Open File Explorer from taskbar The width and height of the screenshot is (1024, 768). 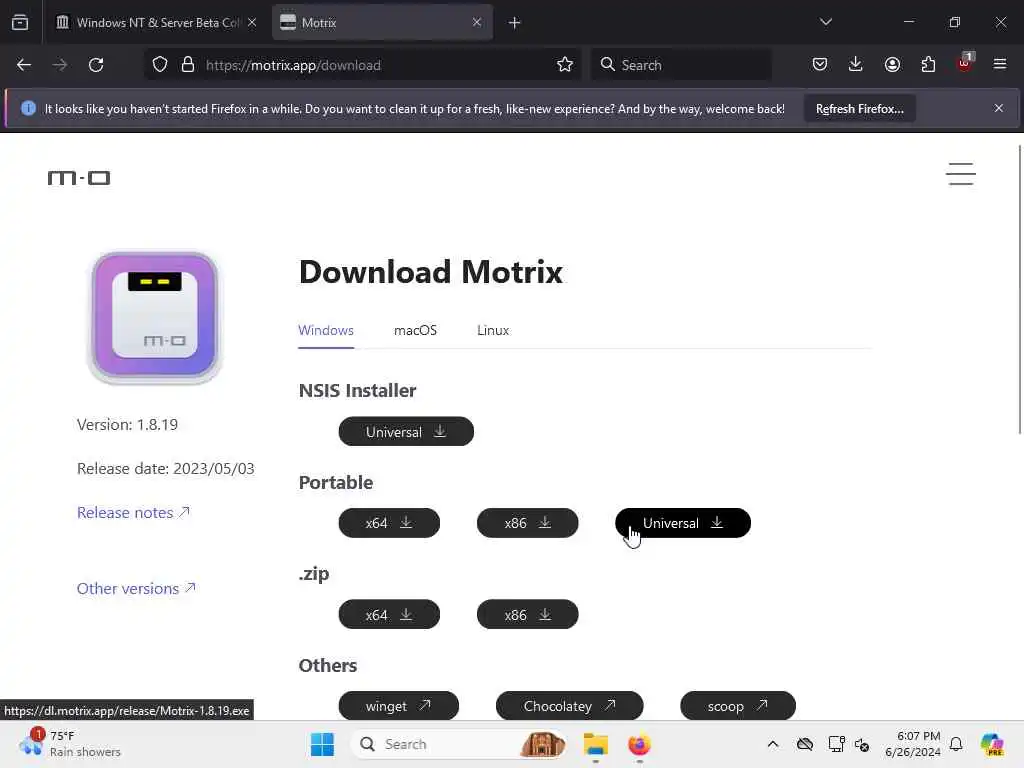pyautogui.click(x=596, y=744)
